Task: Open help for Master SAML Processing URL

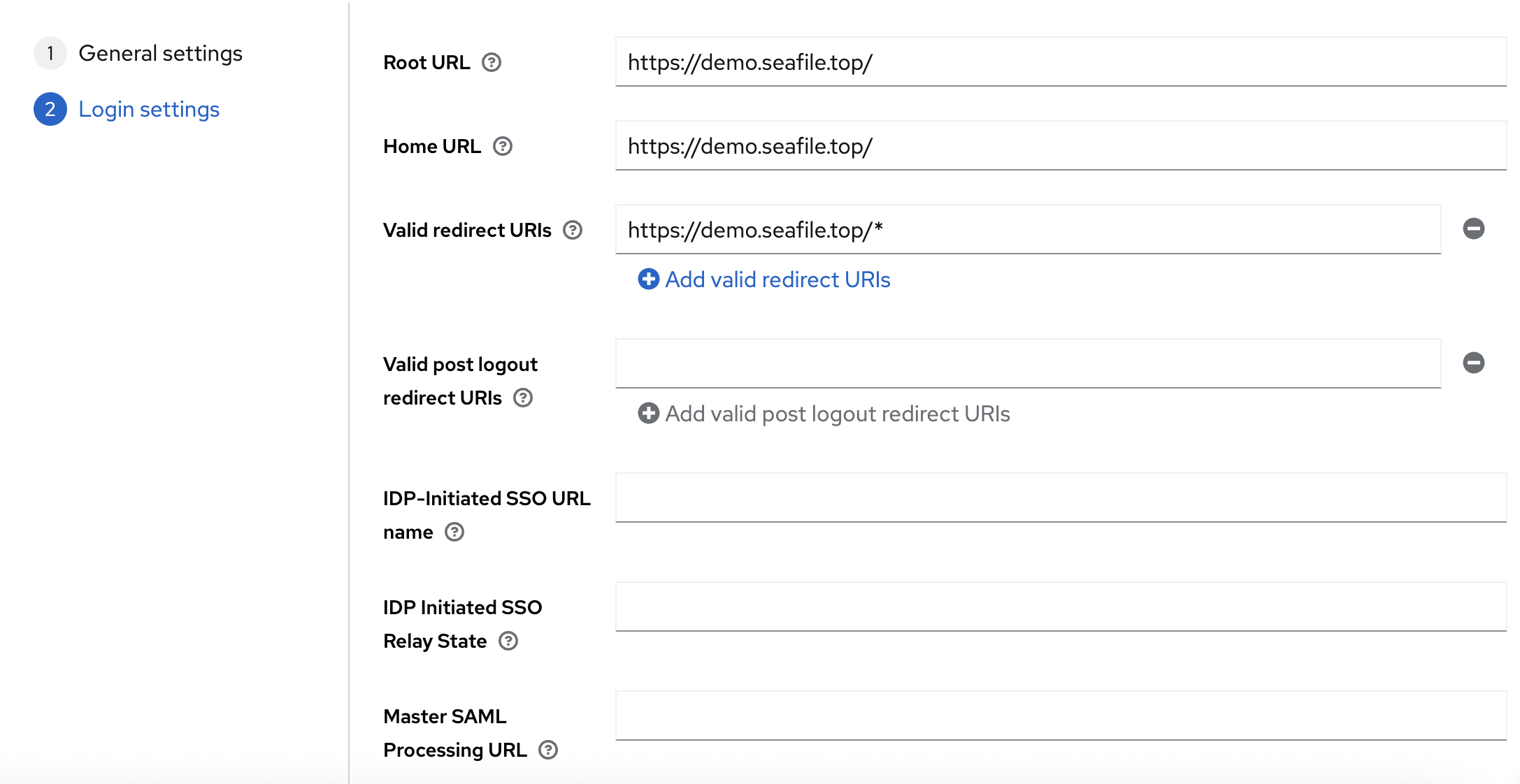Action: click(548, 750)
